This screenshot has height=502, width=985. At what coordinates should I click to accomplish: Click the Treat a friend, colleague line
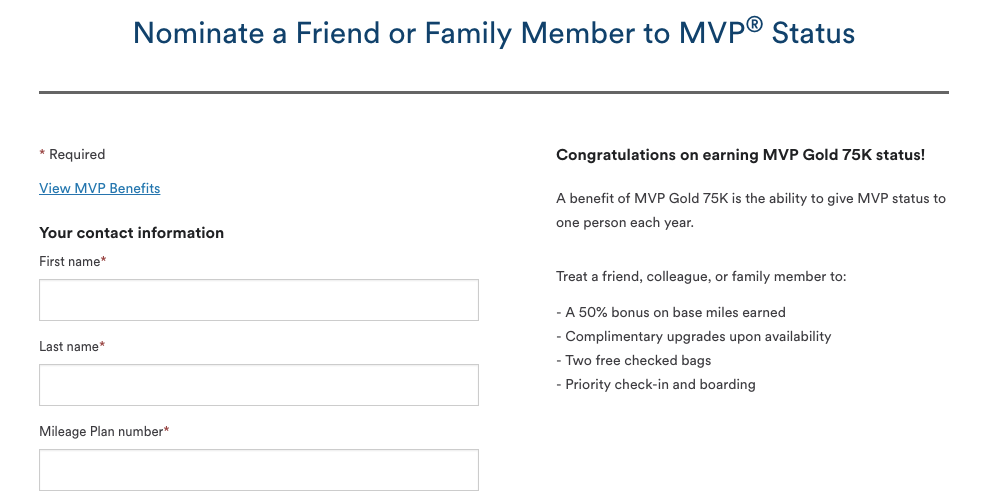click(701, 276)
